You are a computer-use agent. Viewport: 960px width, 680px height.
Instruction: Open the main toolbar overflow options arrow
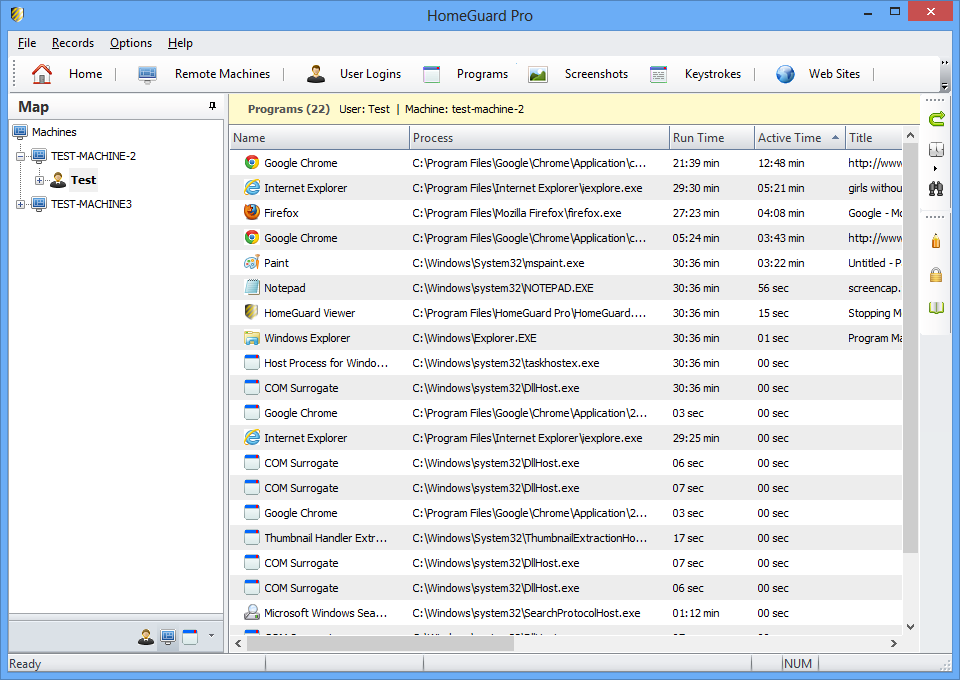pyautogui.click(x=945, y=86)
